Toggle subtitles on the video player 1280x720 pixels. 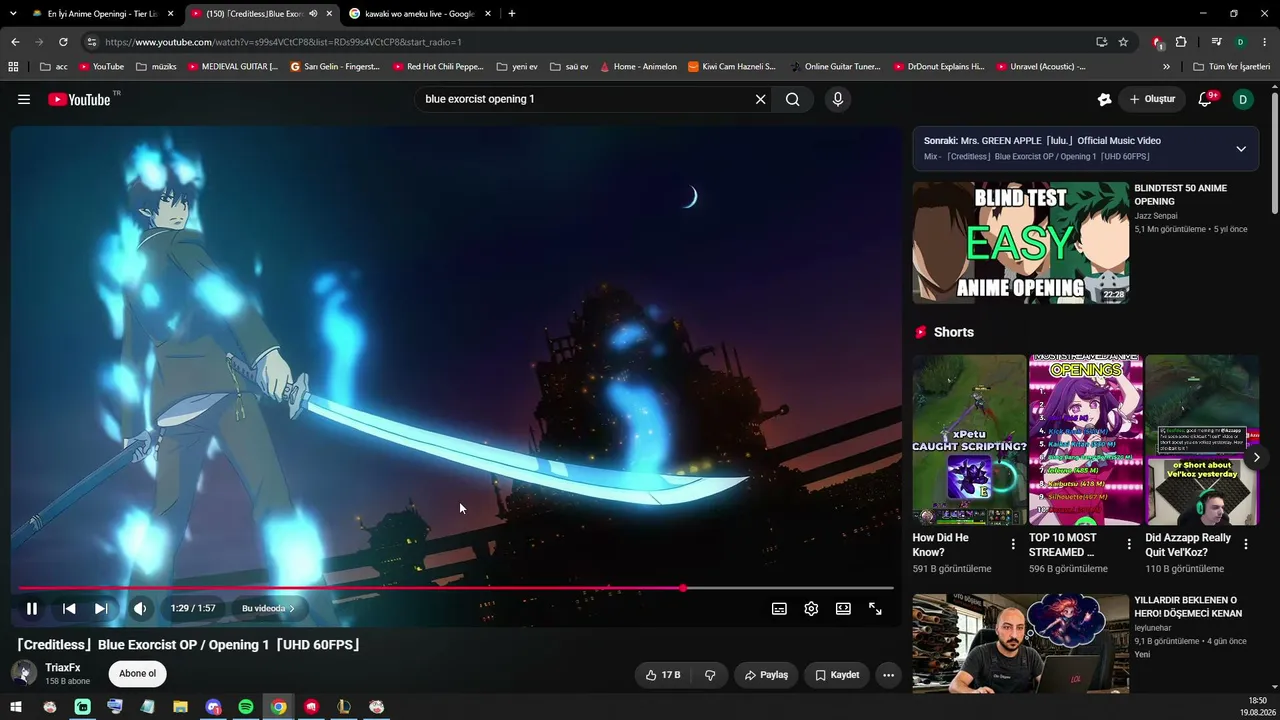click(x=779, y=608)
